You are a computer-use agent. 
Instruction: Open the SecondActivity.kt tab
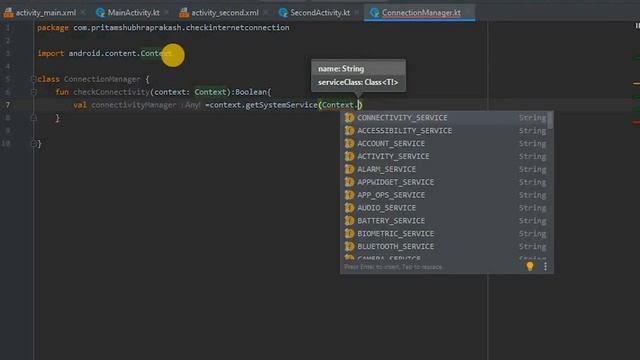pos(320,13)
